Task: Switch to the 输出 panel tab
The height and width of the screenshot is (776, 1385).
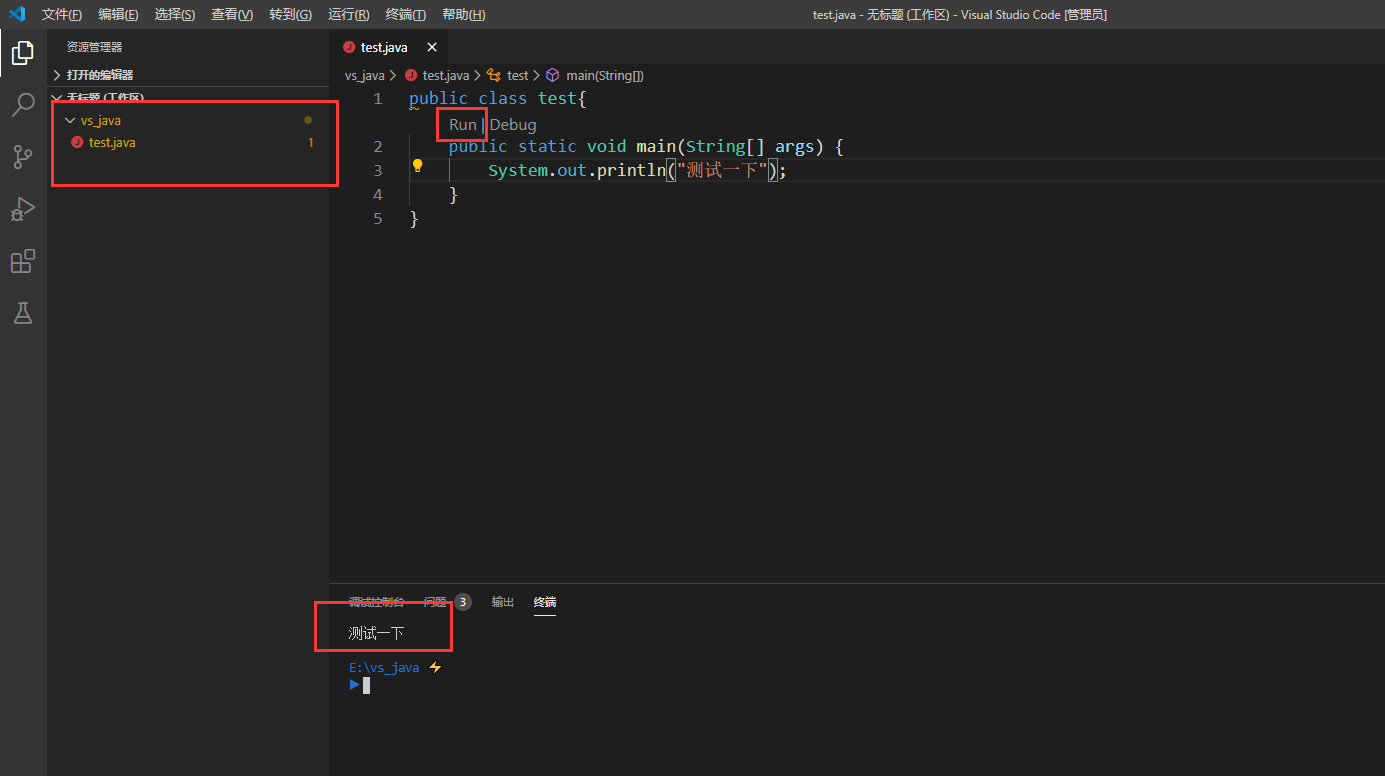Action: click(502, 601)
